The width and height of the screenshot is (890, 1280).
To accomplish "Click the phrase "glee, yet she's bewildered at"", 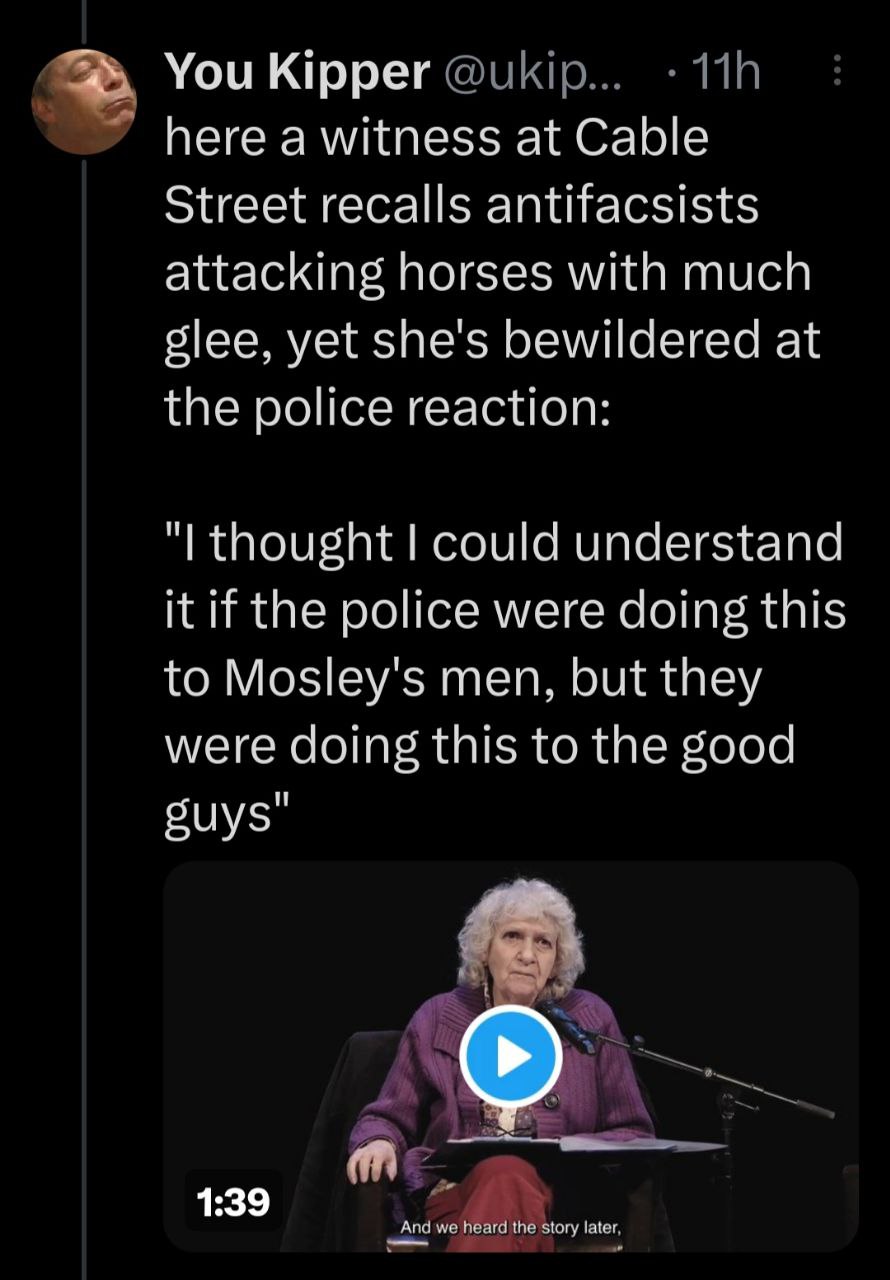I will [x=491, y=340].
